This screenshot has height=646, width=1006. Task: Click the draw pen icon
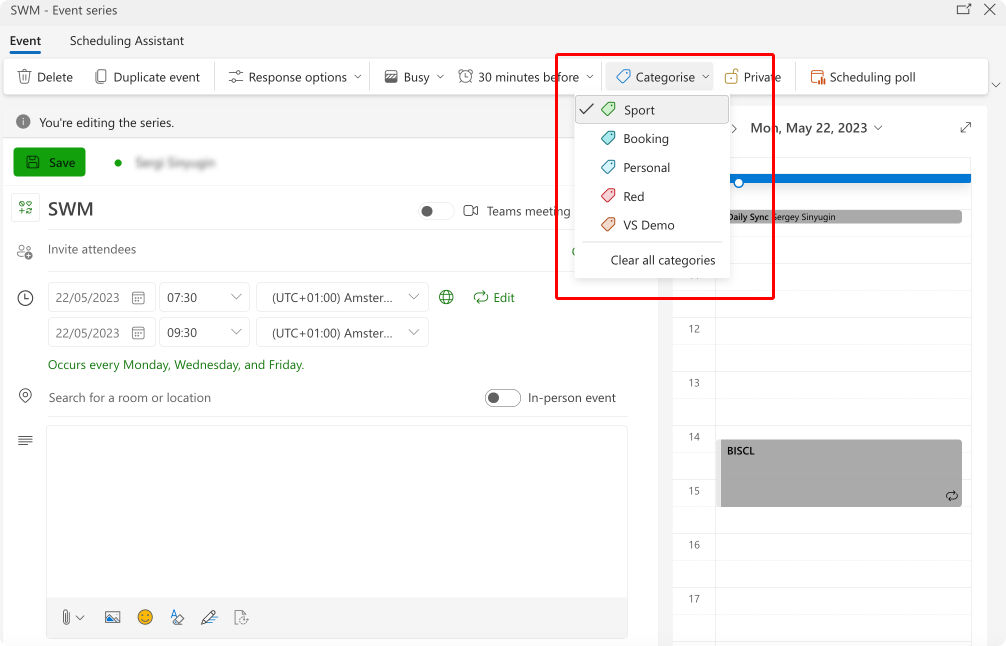point(209,617)
